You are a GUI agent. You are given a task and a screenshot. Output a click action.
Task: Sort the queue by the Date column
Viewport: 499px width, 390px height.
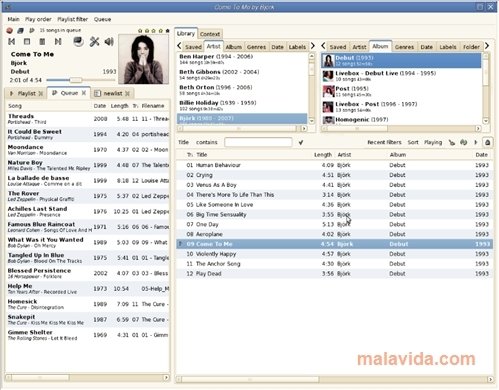100,106
